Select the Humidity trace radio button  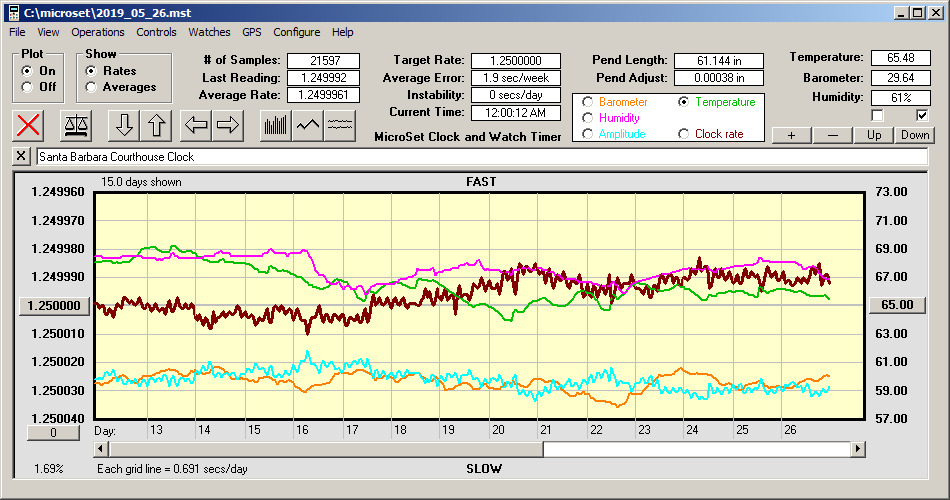coord(587,118)
